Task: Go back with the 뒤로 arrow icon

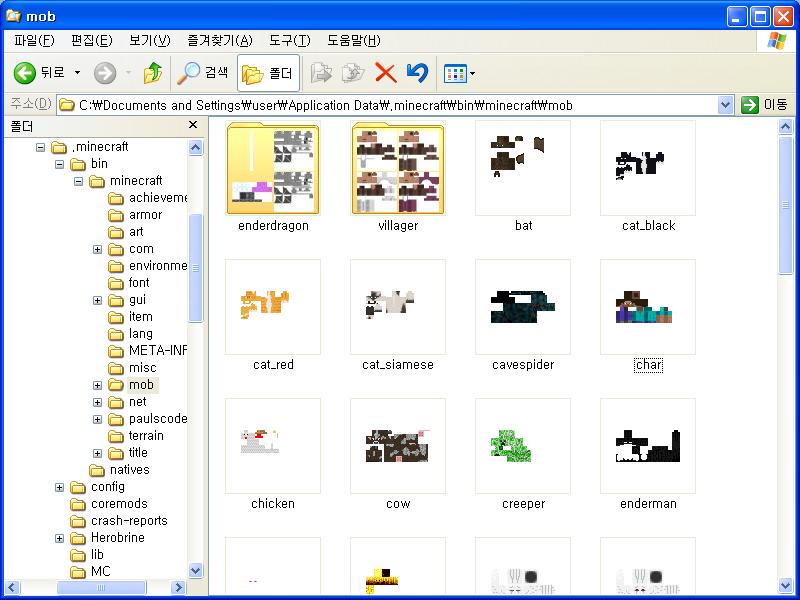Action: point(24,73)
